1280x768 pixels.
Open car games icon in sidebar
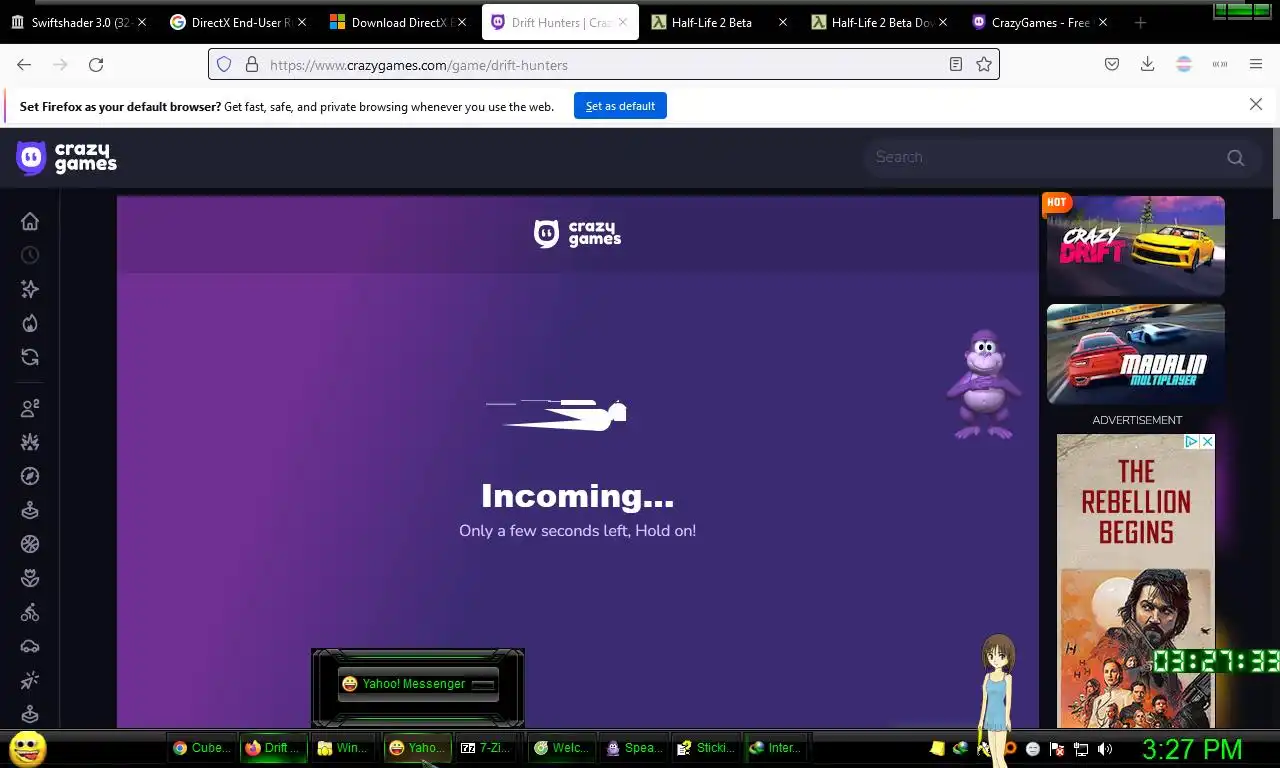coord(30,646)
